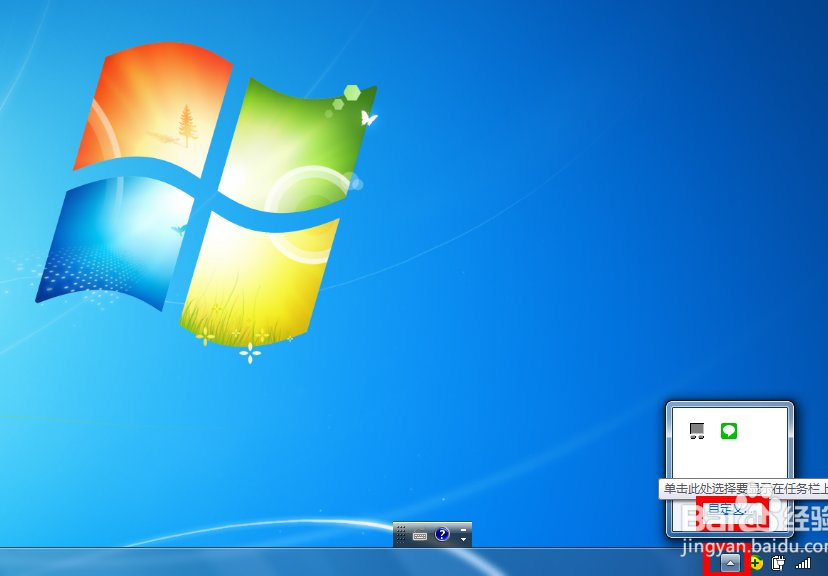
Task: Minimize the language bar with dash button
Action: 463,529
